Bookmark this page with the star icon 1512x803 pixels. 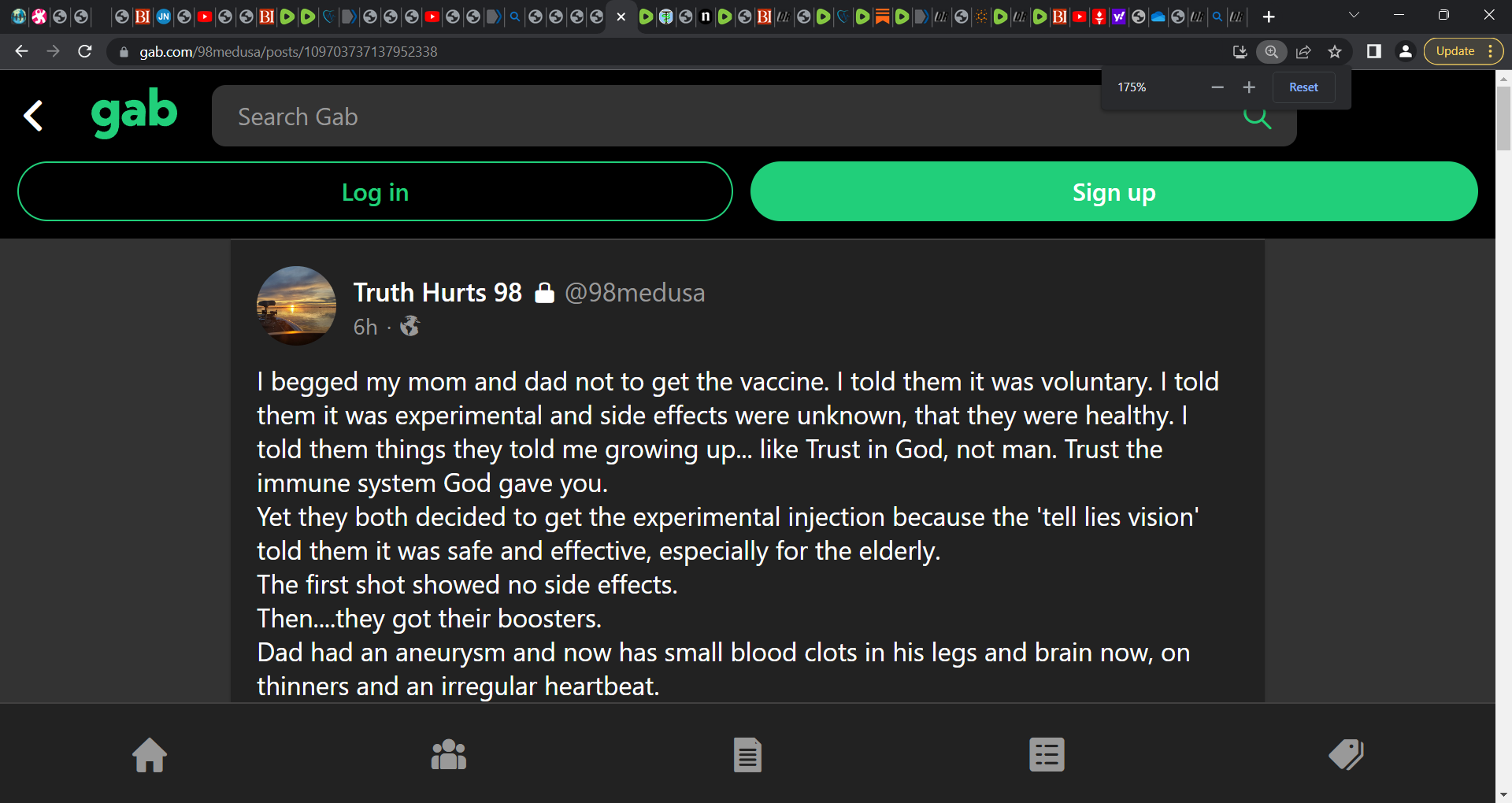(x=1335, y=52)
